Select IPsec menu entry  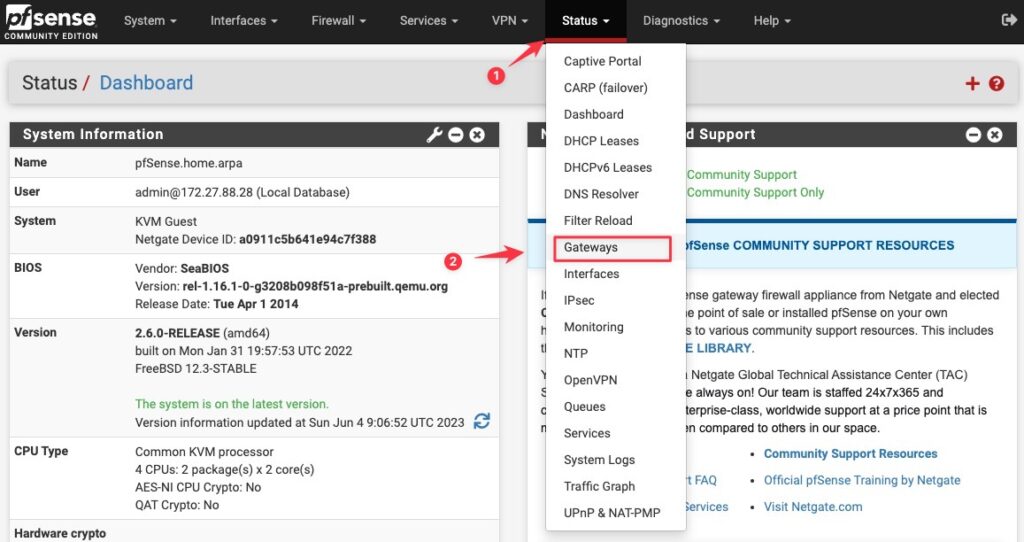[x=616, y=300]
